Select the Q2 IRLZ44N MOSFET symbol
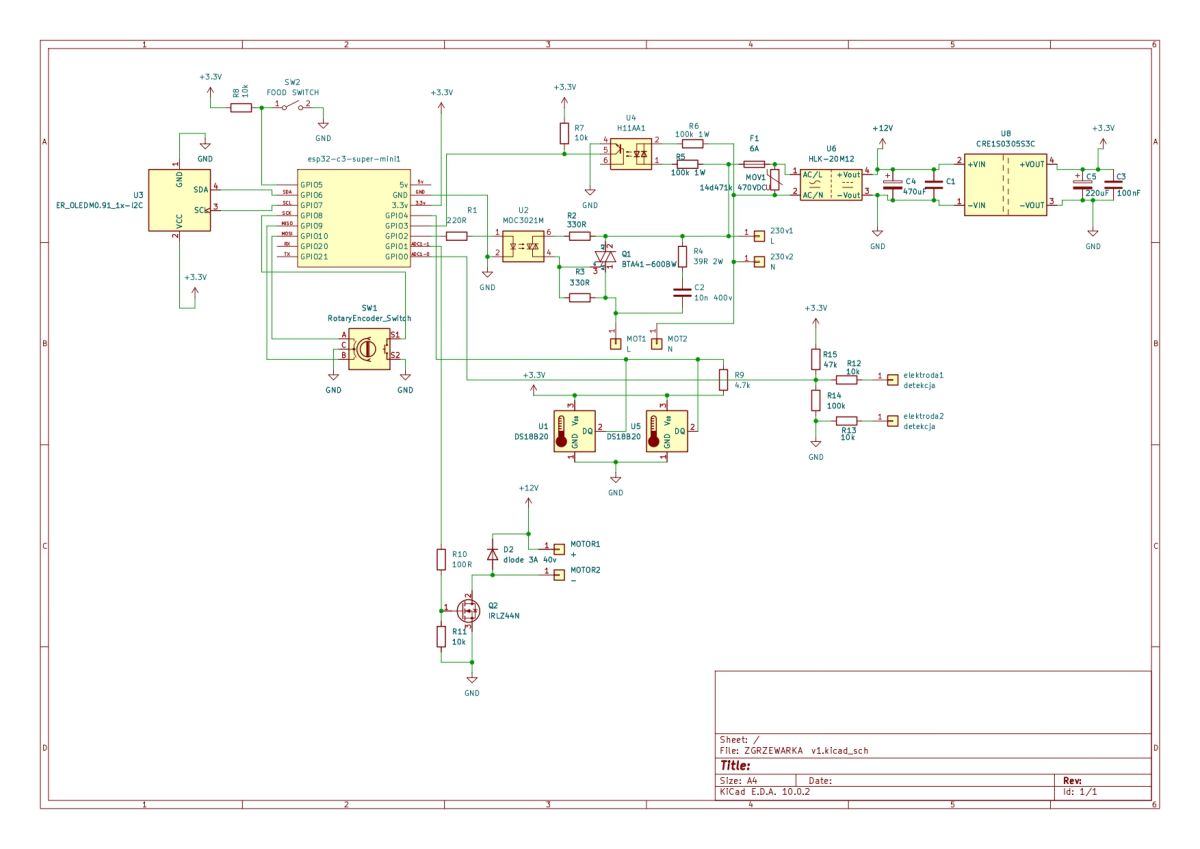The width and height of the screenshot is (1200, 849). (x=468, y=609)
